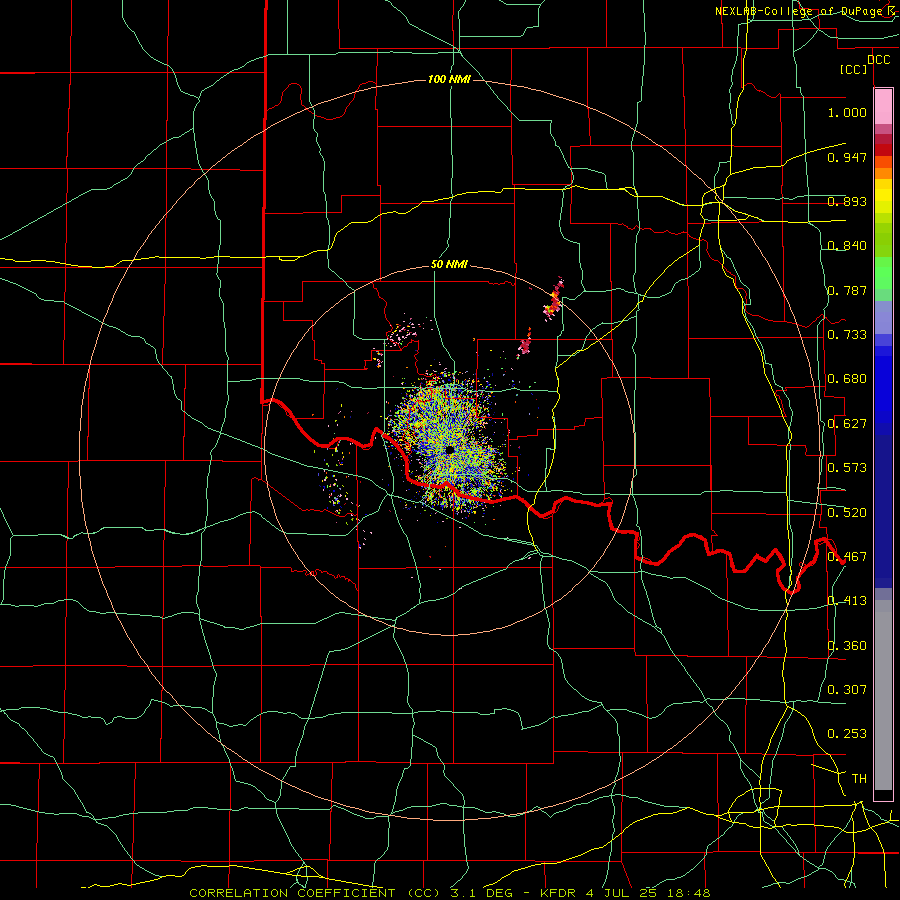Click the "3.1 DEG" elevation angle text
This screenshot has width=900, height=900.
[481, 893]
